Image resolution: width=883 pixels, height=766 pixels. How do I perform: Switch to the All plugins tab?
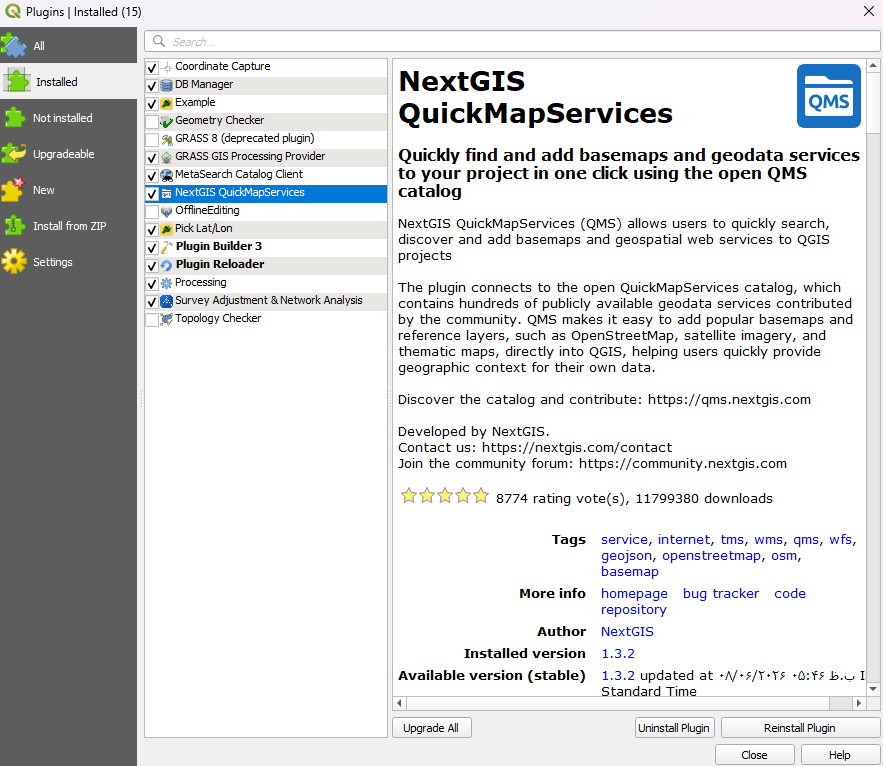pos(68,46)
